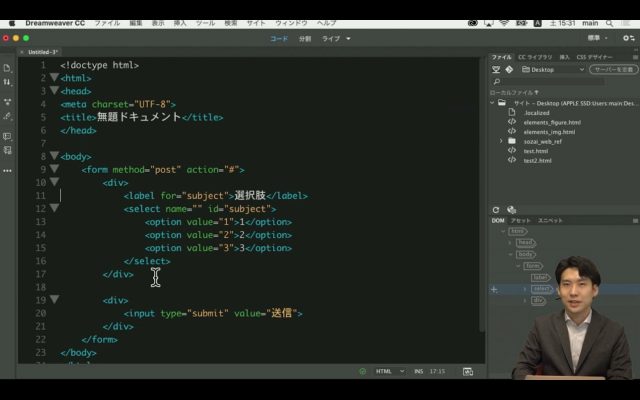The image size is (640, 400).
Task: Open the Live view dropdown arrow
Action: click(348, 39)
